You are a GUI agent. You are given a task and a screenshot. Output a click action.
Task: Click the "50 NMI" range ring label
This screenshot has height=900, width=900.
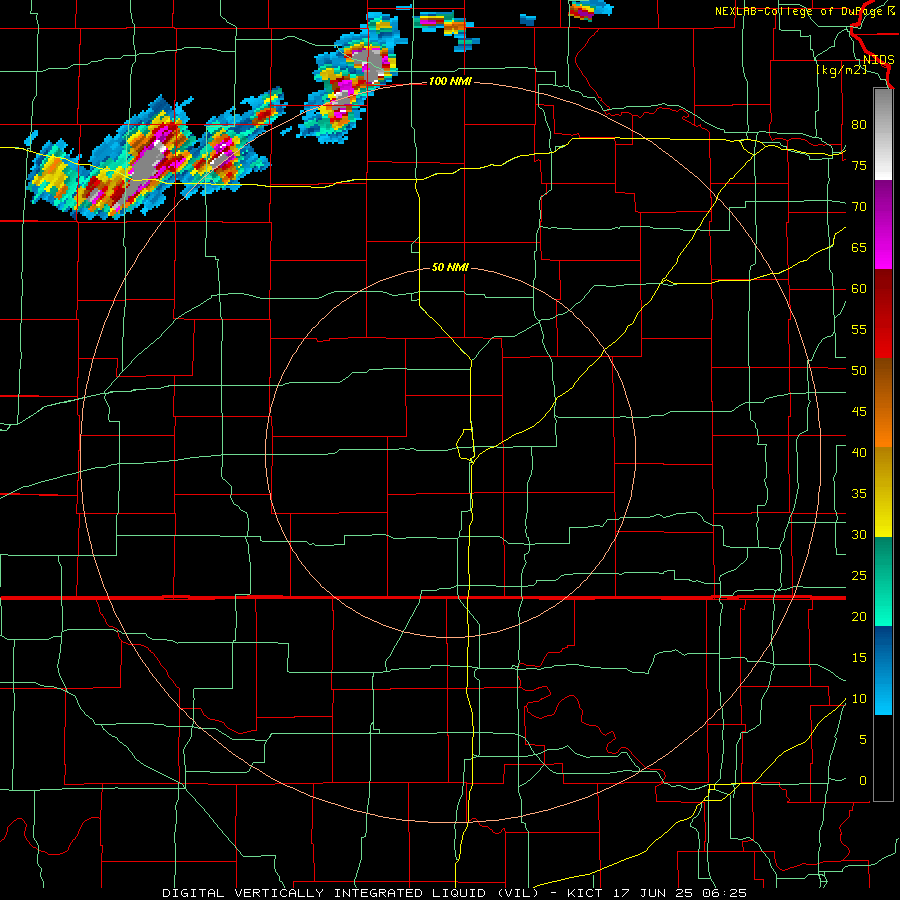coord(450,267)
